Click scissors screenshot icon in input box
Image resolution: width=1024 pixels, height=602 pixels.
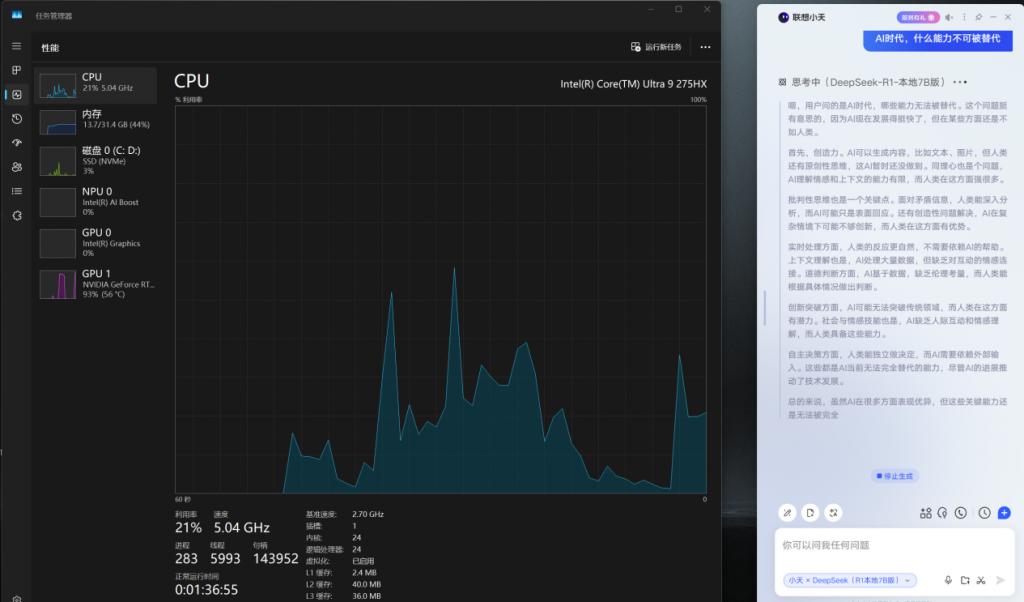pyautogui.click(x=981, y=580)
